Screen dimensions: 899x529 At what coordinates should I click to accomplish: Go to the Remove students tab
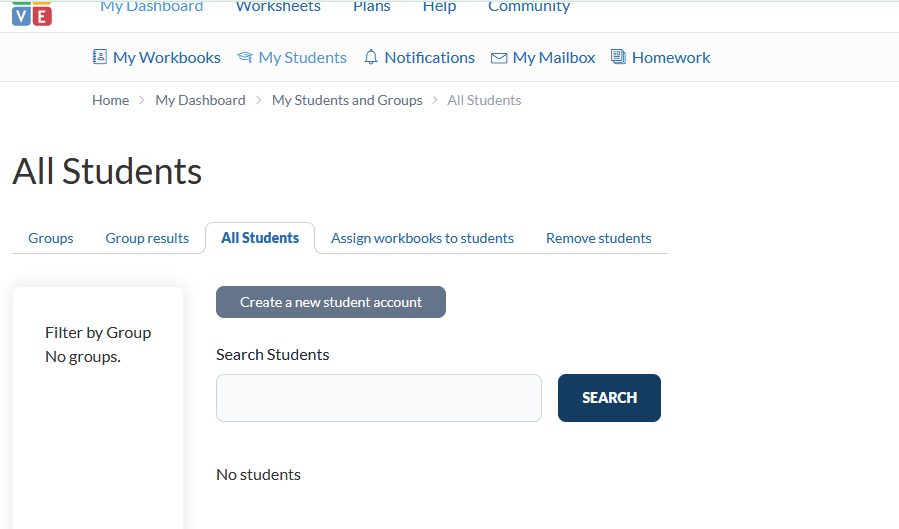(598, 238)
